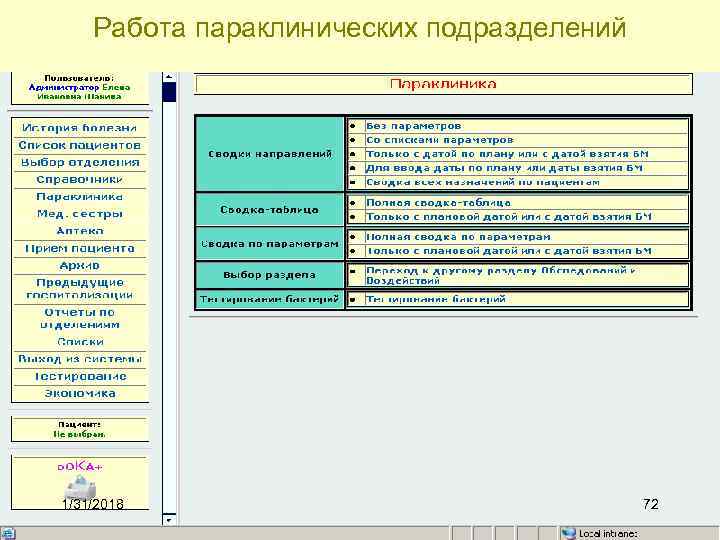The width and height of the screenshot is (720, 540).
Task: Open Сводка всех назначений по пациентам
Action: coord(483,182)
